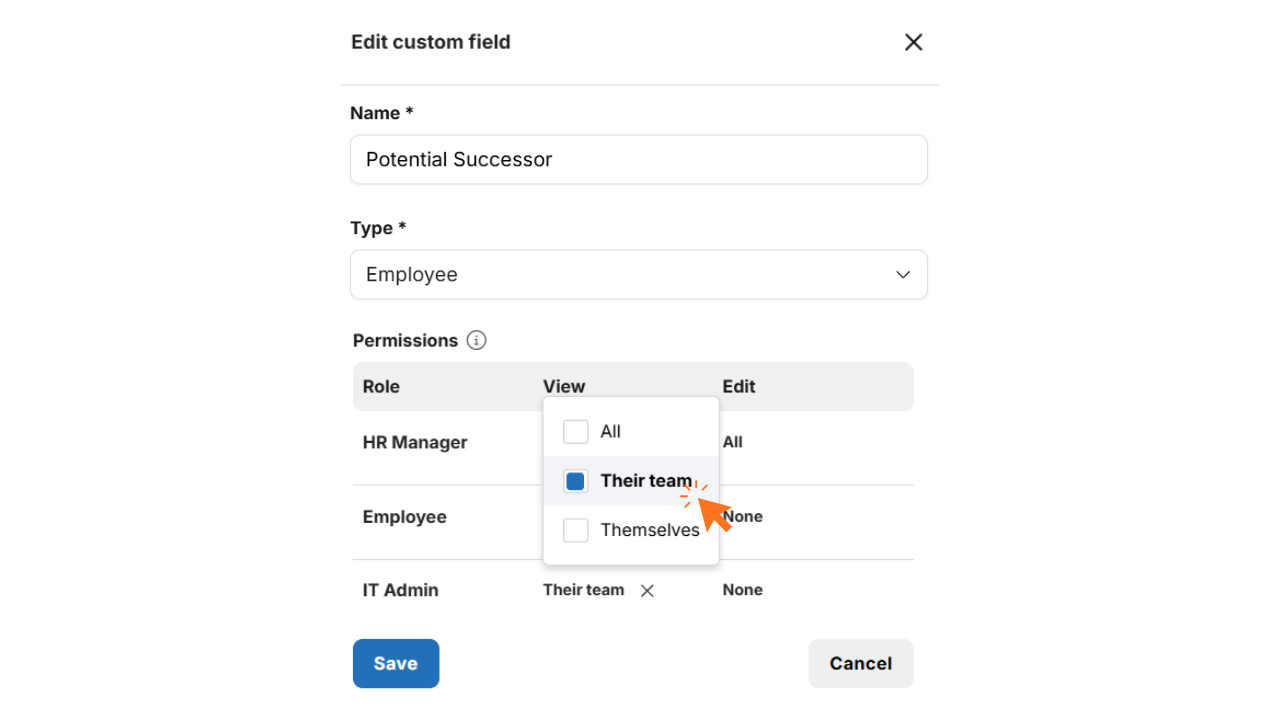
Task: Select the Employee role row label
Action: tap(404, 517)
